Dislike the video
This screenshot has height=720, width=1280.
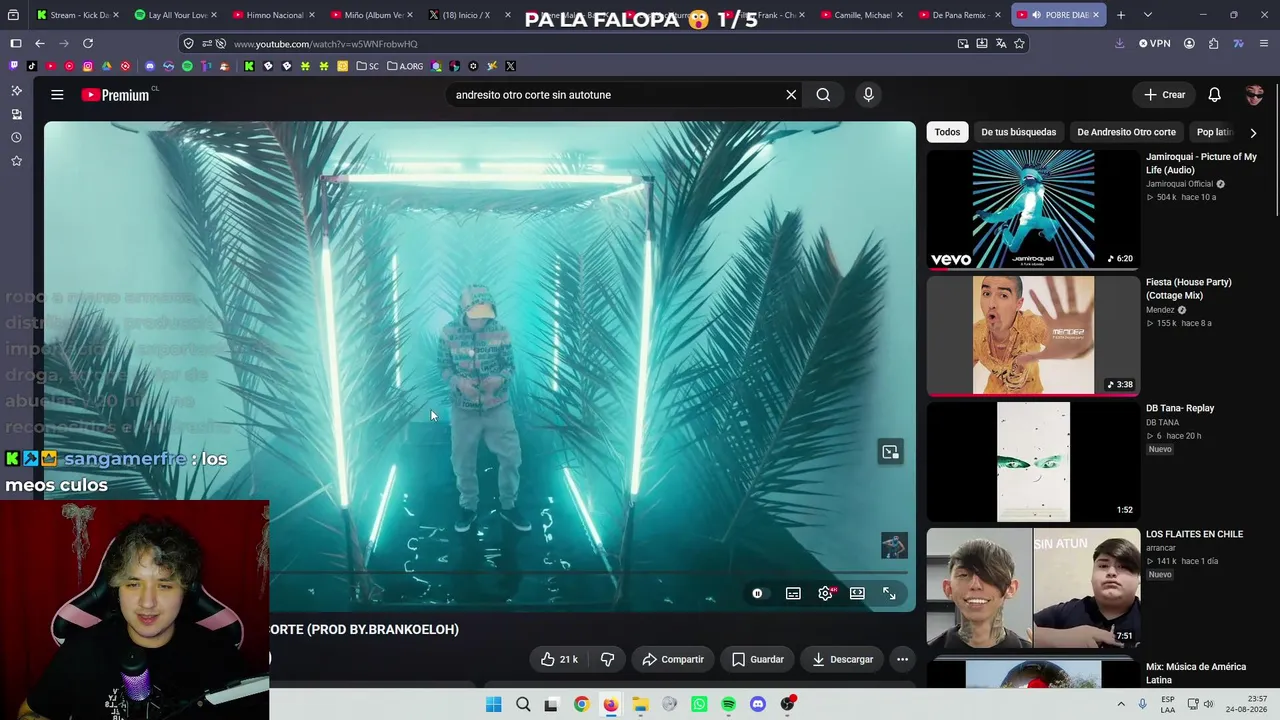pos(607,659)
